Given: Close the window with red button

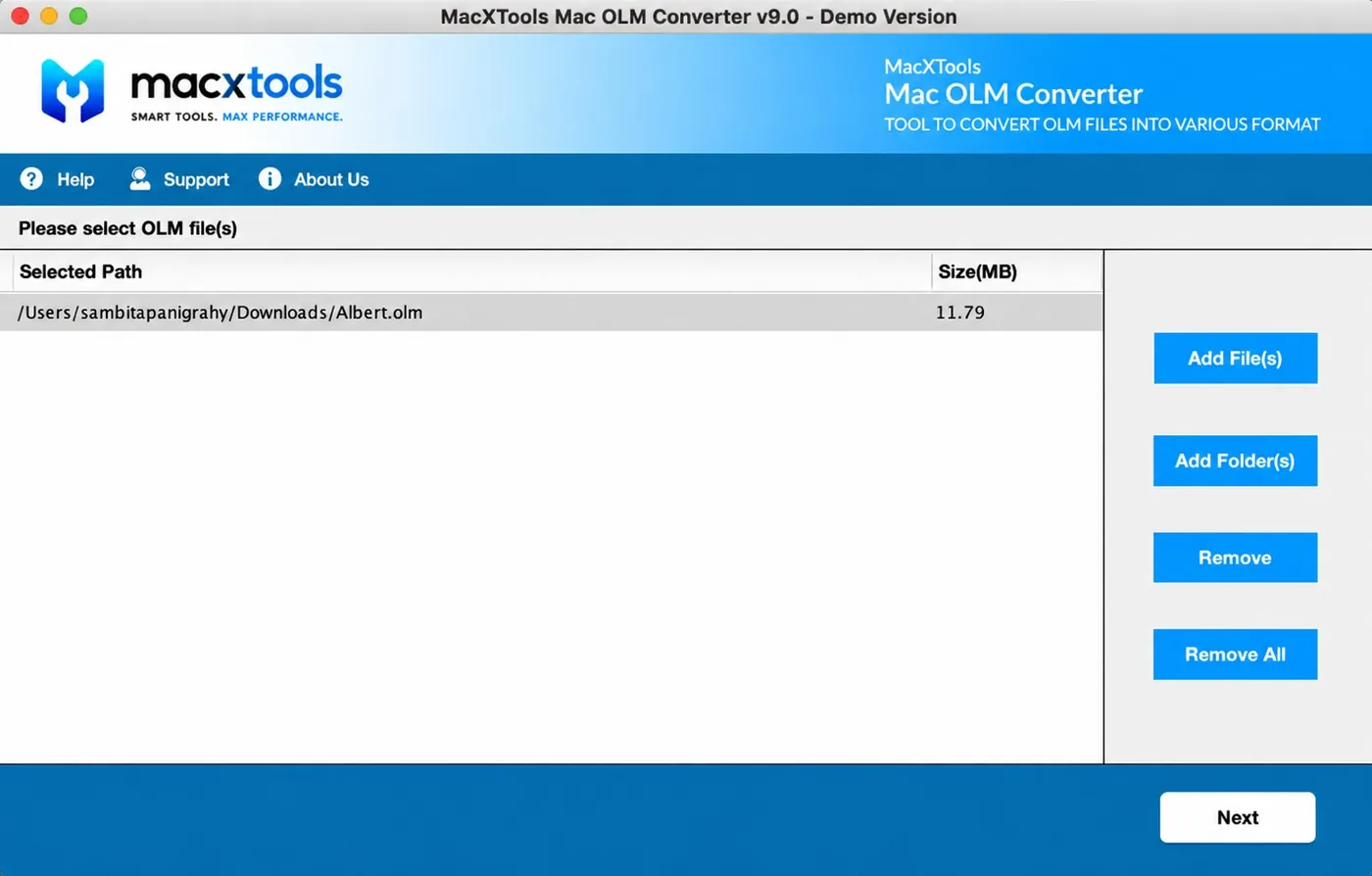Looking at the screenshot, I should [x=20, y=16].
